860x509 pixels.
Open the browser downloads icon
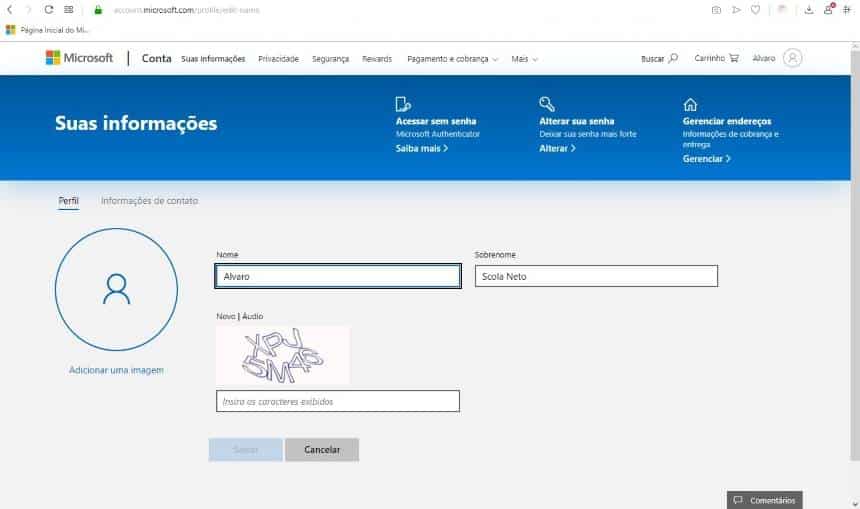tap(809, 10)
